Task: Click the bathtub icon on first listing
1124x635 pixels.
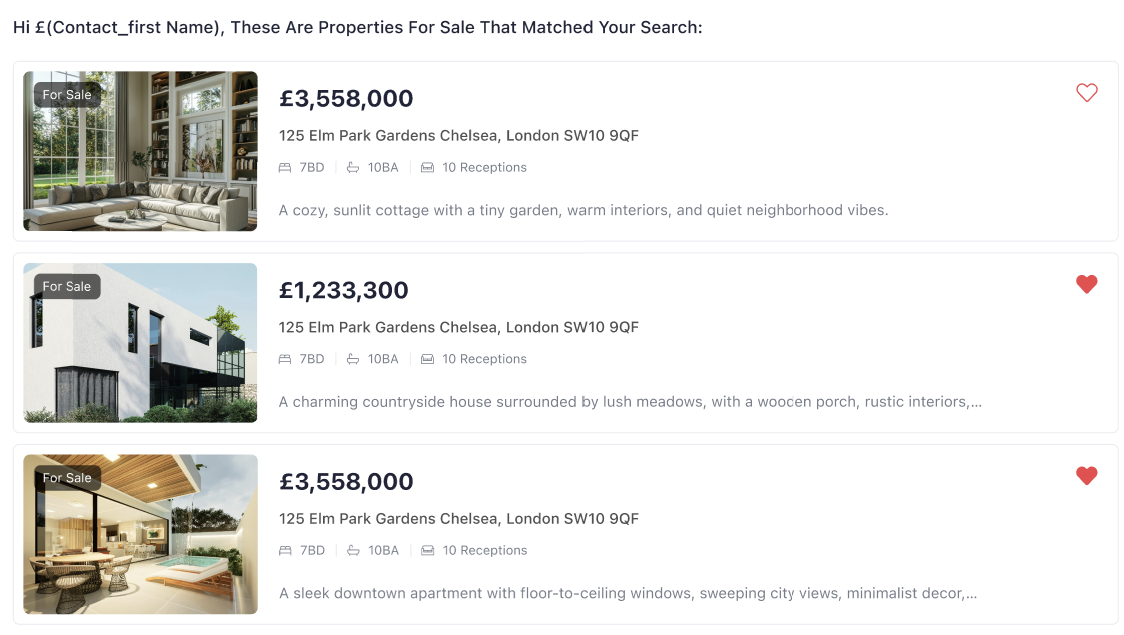Action: (353, 168)
